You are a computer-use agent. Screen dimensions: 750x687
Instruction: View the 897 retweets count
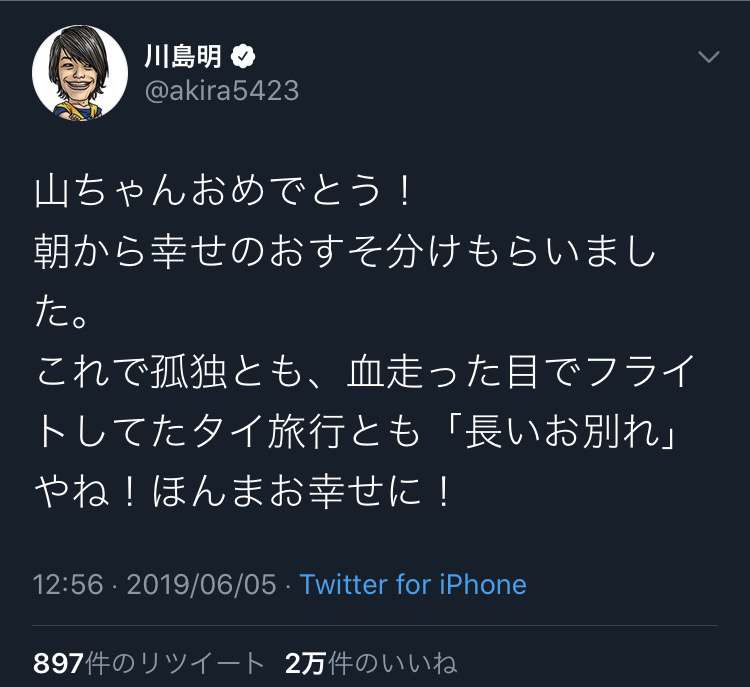[58, 664]
